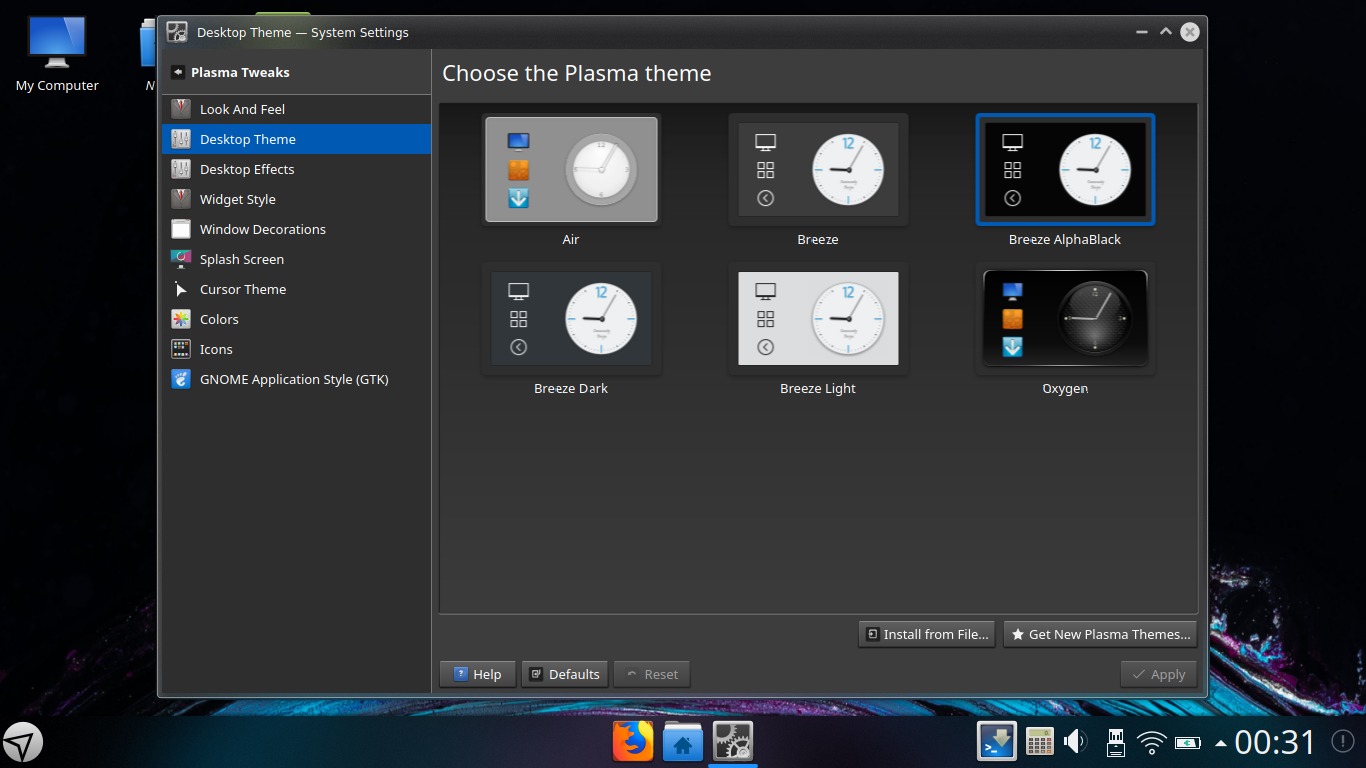Click the Icons sidebar icon
1366x768 pixels.
pos(181,349)
